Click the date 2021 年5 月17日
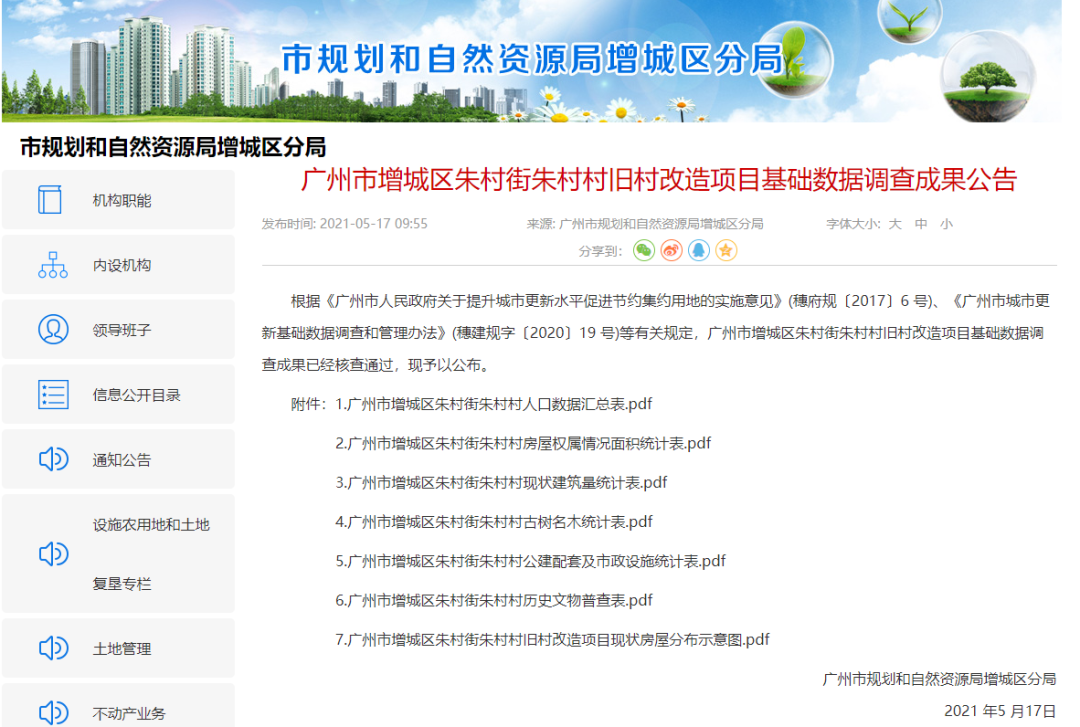1080x727 pixels. (x=999, y=710)
